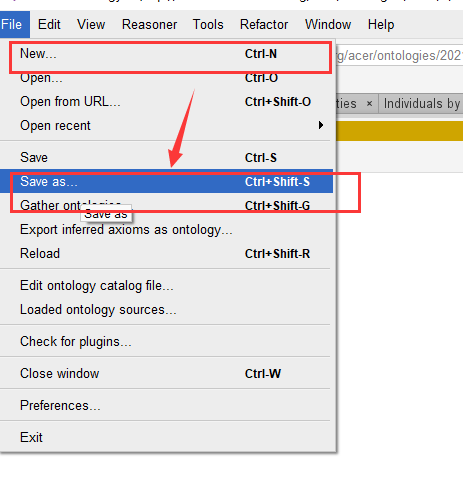Select Export inferred axioms as ontology...

166,230
